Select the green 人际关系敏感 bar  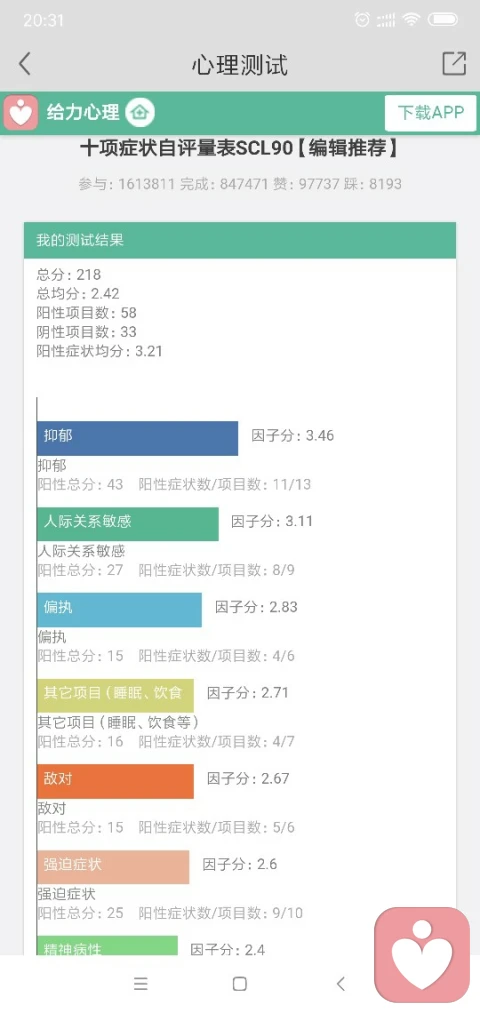[x=128, y=524]
